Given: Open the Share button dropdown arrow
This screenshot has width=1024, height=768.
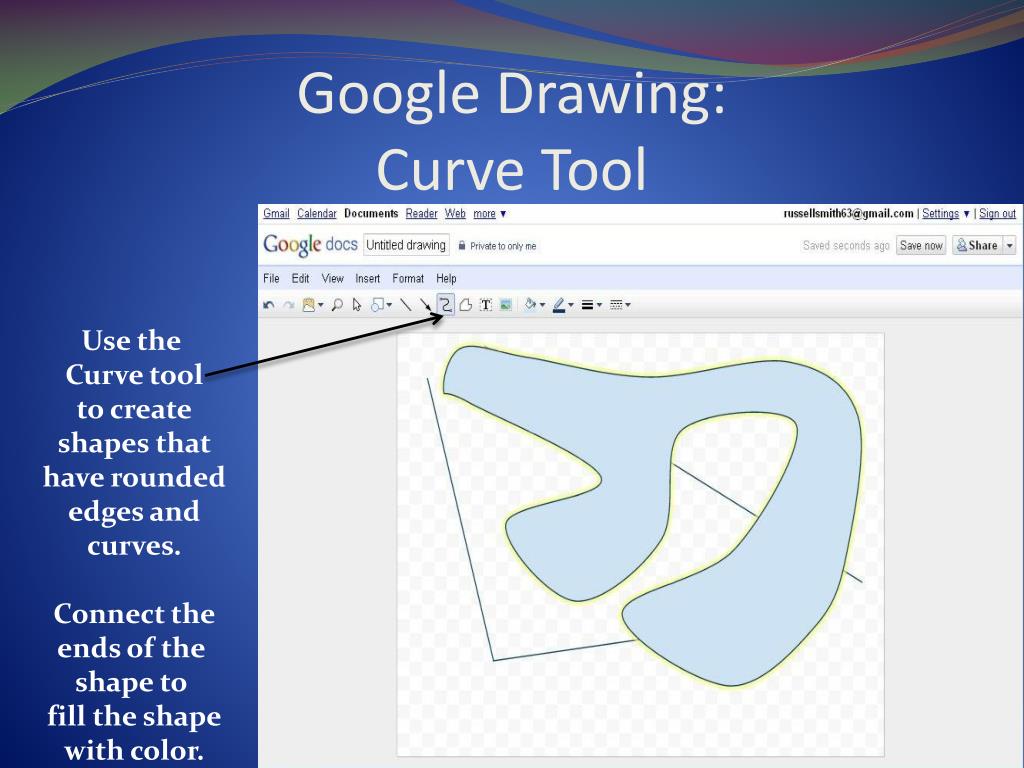Looking at the screenshot, I should coord(1010,246).
